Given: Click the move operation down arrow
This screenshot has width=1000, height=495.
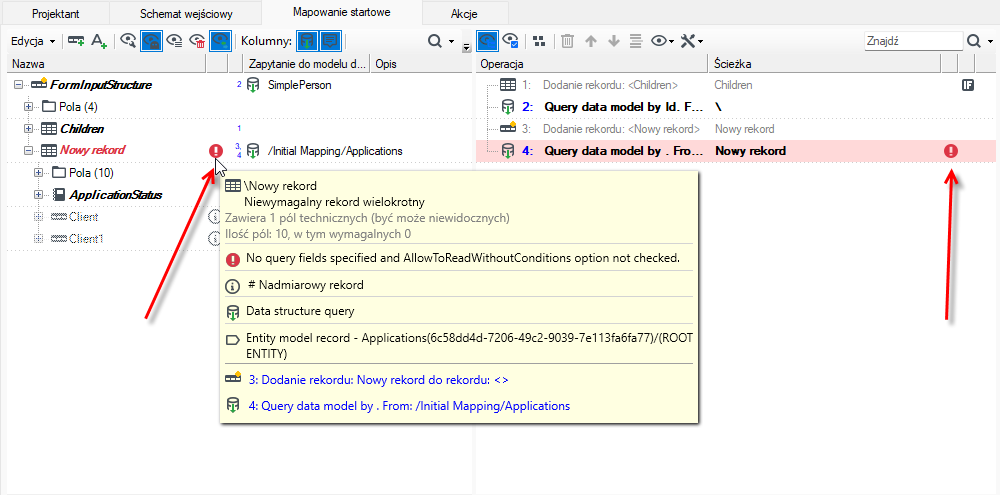Looking at the screenshot, I should (614, 41).
